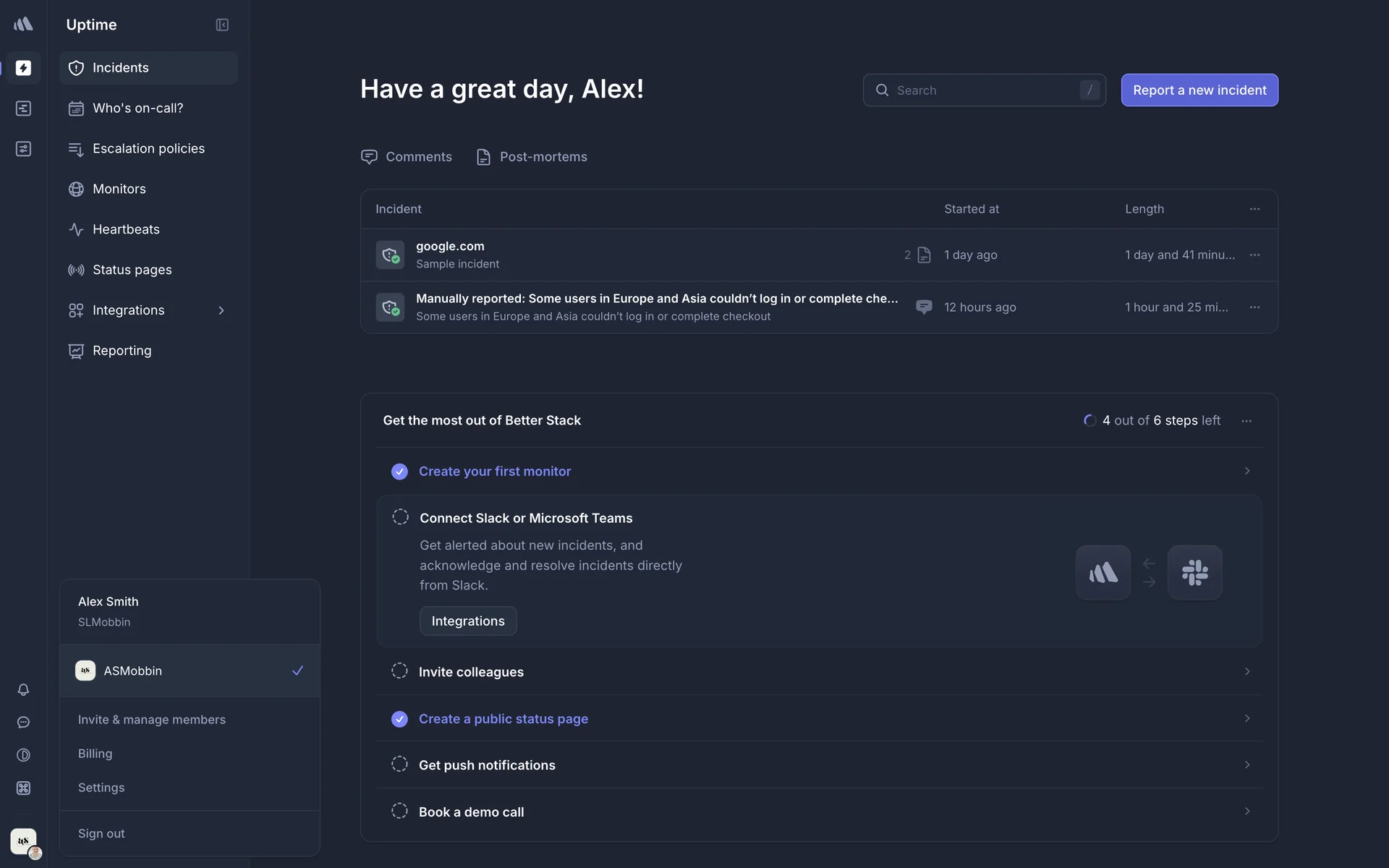
Task: Open three-dot menu for google.com incident
Action: coord(1254,255)
